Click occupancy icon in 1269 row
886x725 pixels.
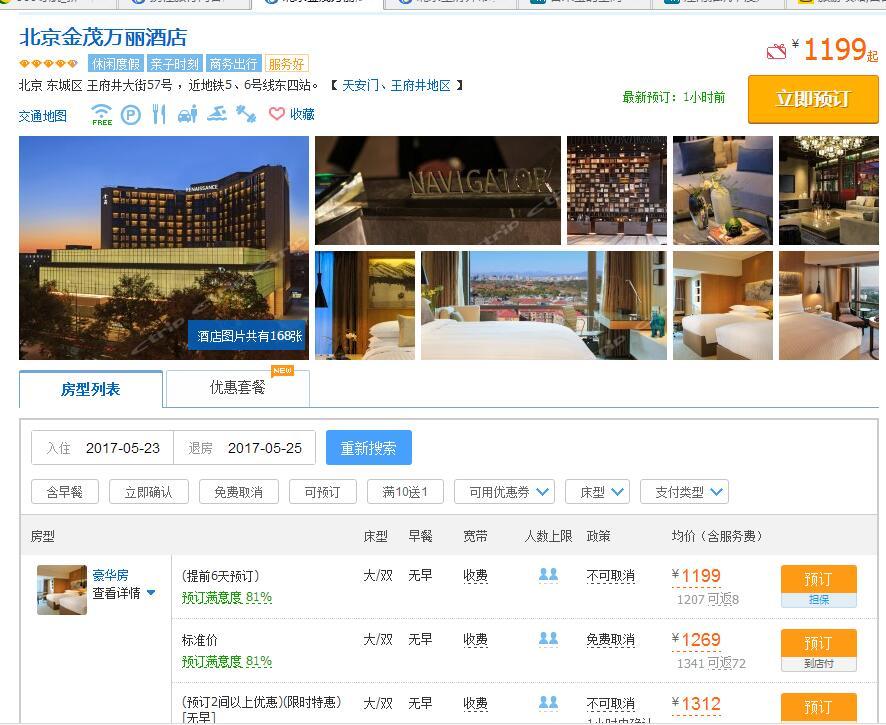pyautogui.click(x=548, y=639)
